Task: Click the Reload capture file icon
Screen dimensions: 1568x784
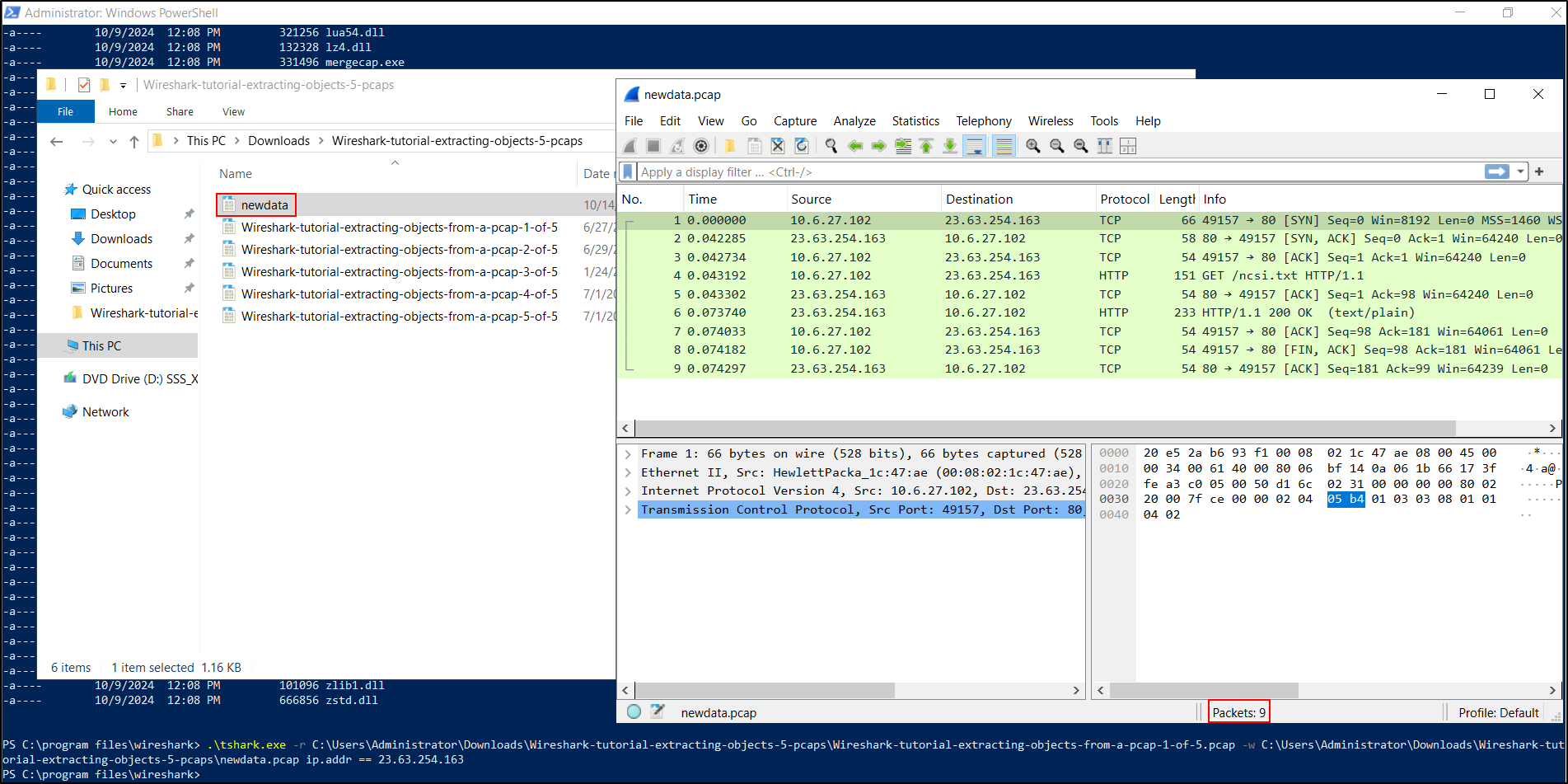Action: [x=802, y=146]
